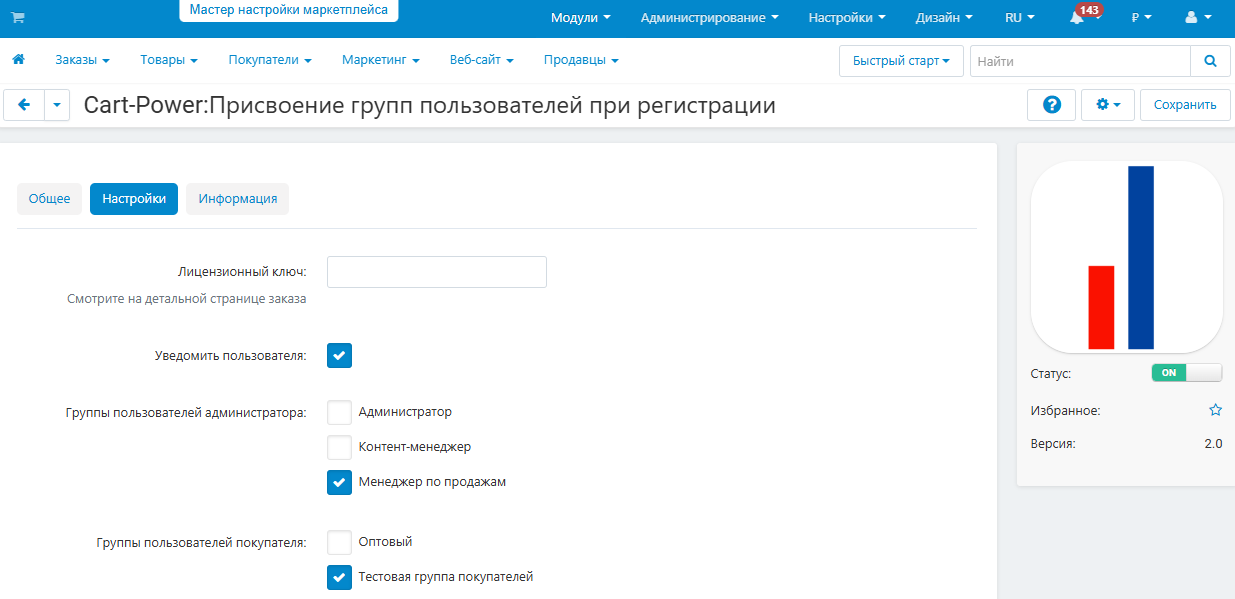
Task: Open the Модули dropdown menu
Action: click(x=581, y=18)
